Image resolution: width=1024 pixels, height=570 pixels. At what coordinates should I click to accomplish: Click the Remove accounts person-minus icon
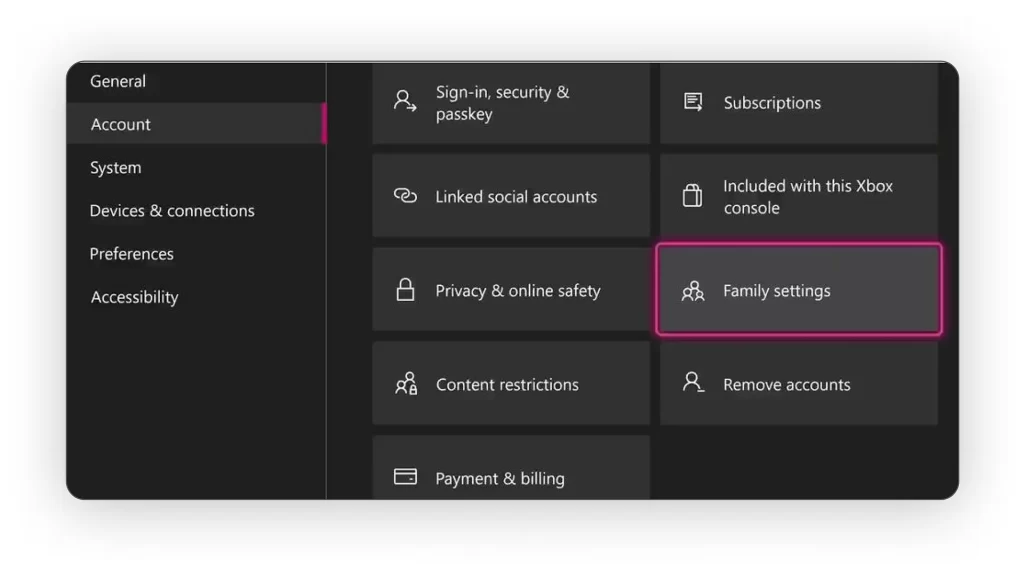click(x=693, y=383)
